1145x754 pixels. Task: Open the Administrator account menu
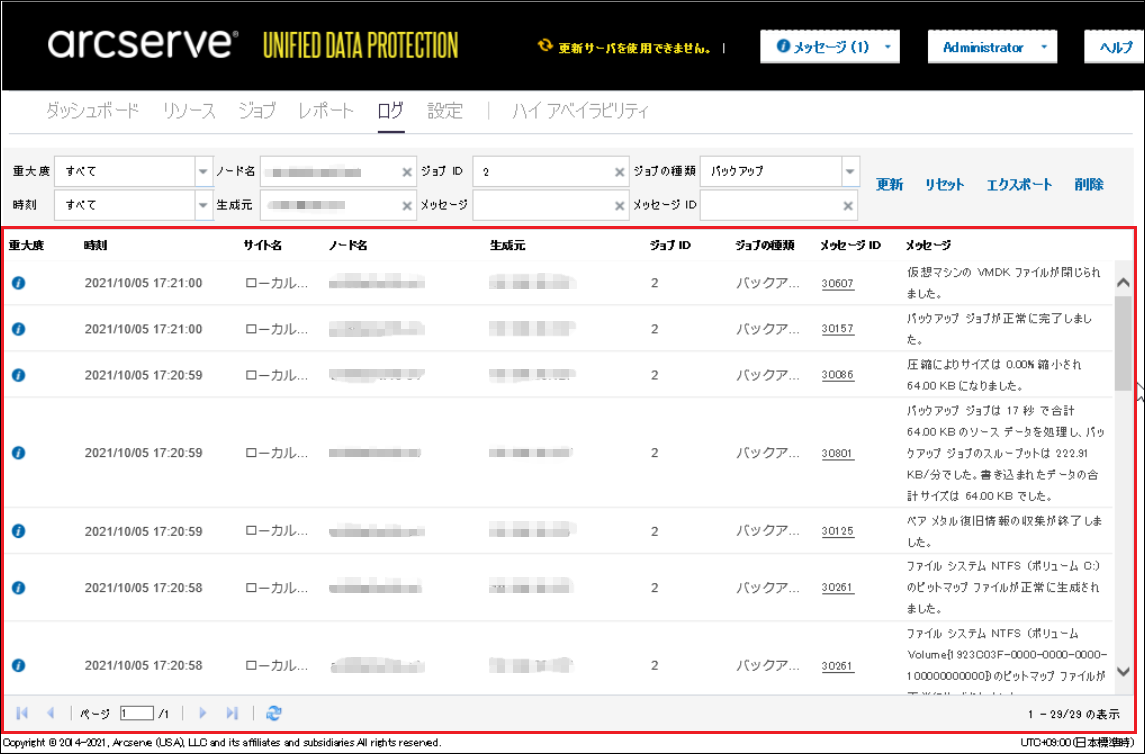click(x=992, y=47)
